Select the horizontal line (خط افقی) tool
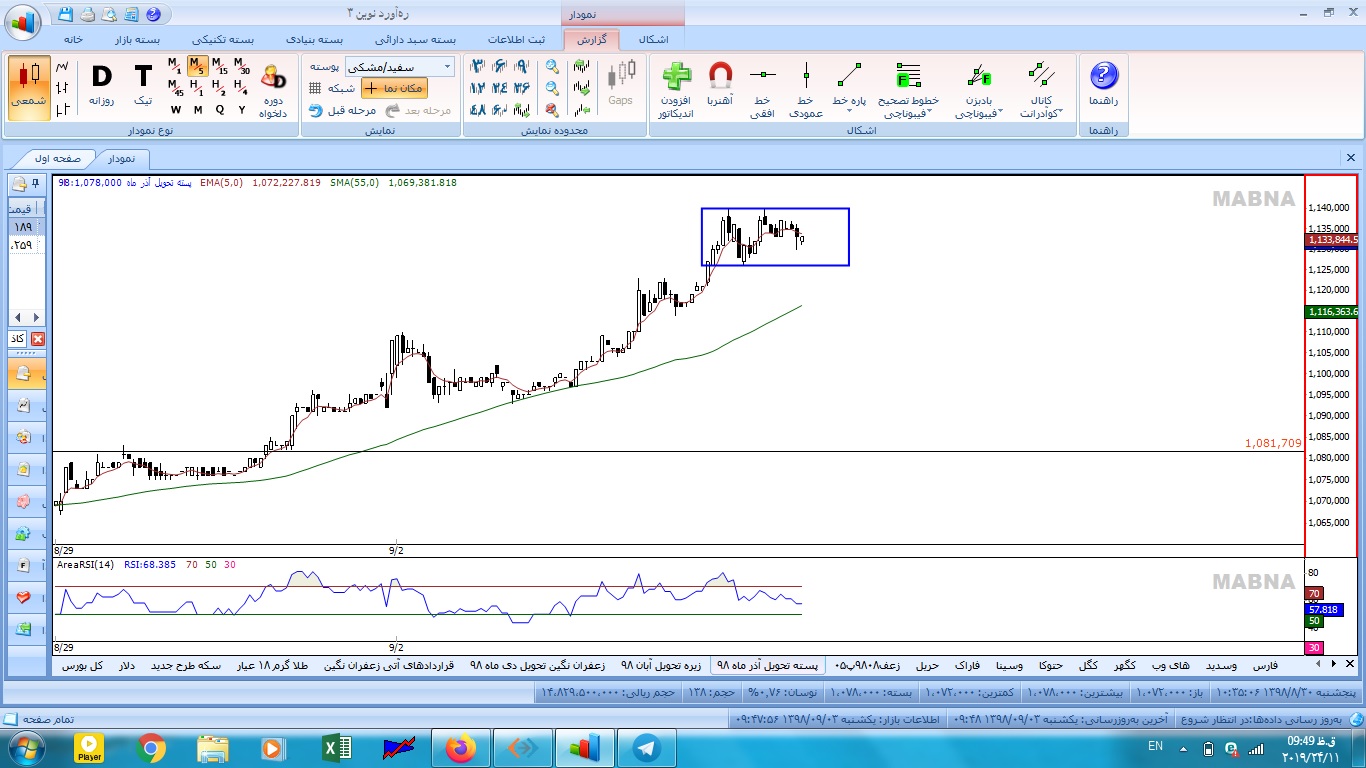The width and height of the screenshot is (1366, 768). [x=763, y=90]
